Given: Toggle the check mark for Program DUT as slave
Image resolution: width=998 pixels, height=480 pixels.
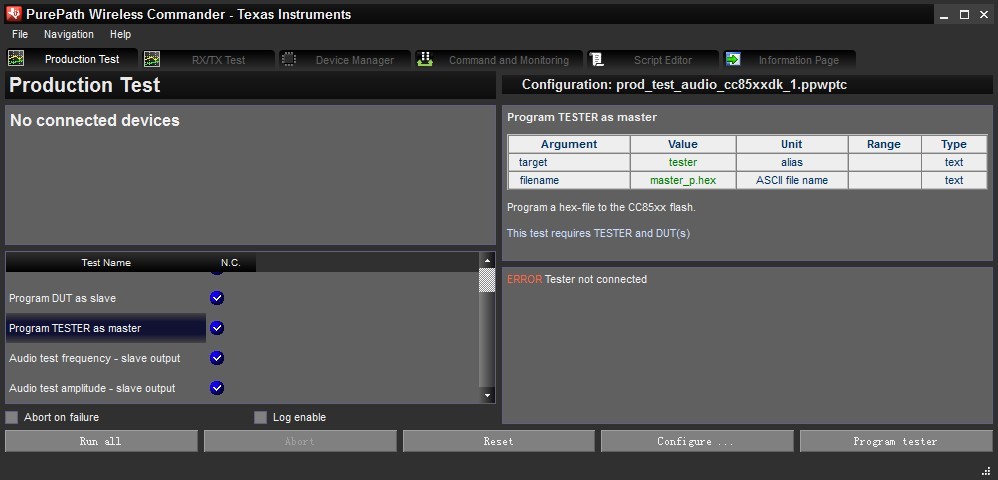Looking at the screenshot, I should point(217,298).
